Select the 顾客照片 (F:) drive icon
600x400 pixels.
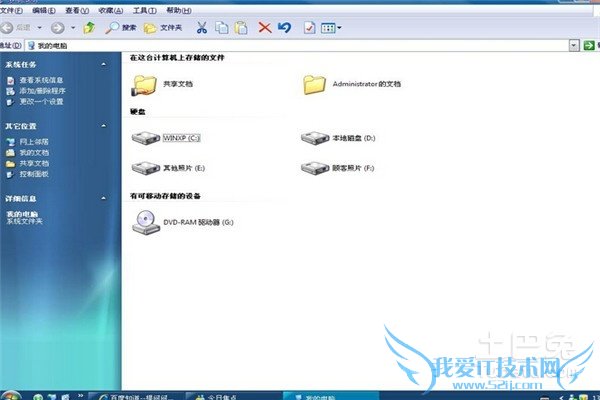(x=315, y=168)
